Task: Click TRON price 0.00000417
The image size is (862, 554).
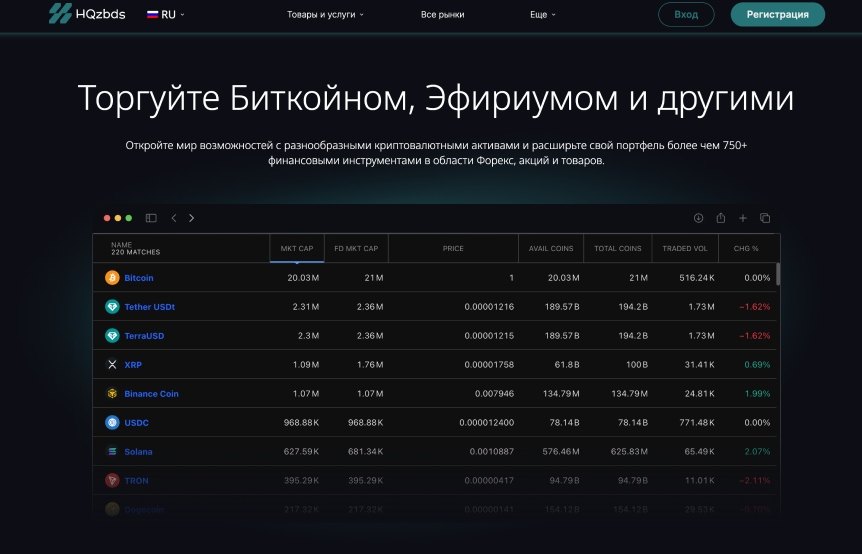Action: click(x=489, y=481)
